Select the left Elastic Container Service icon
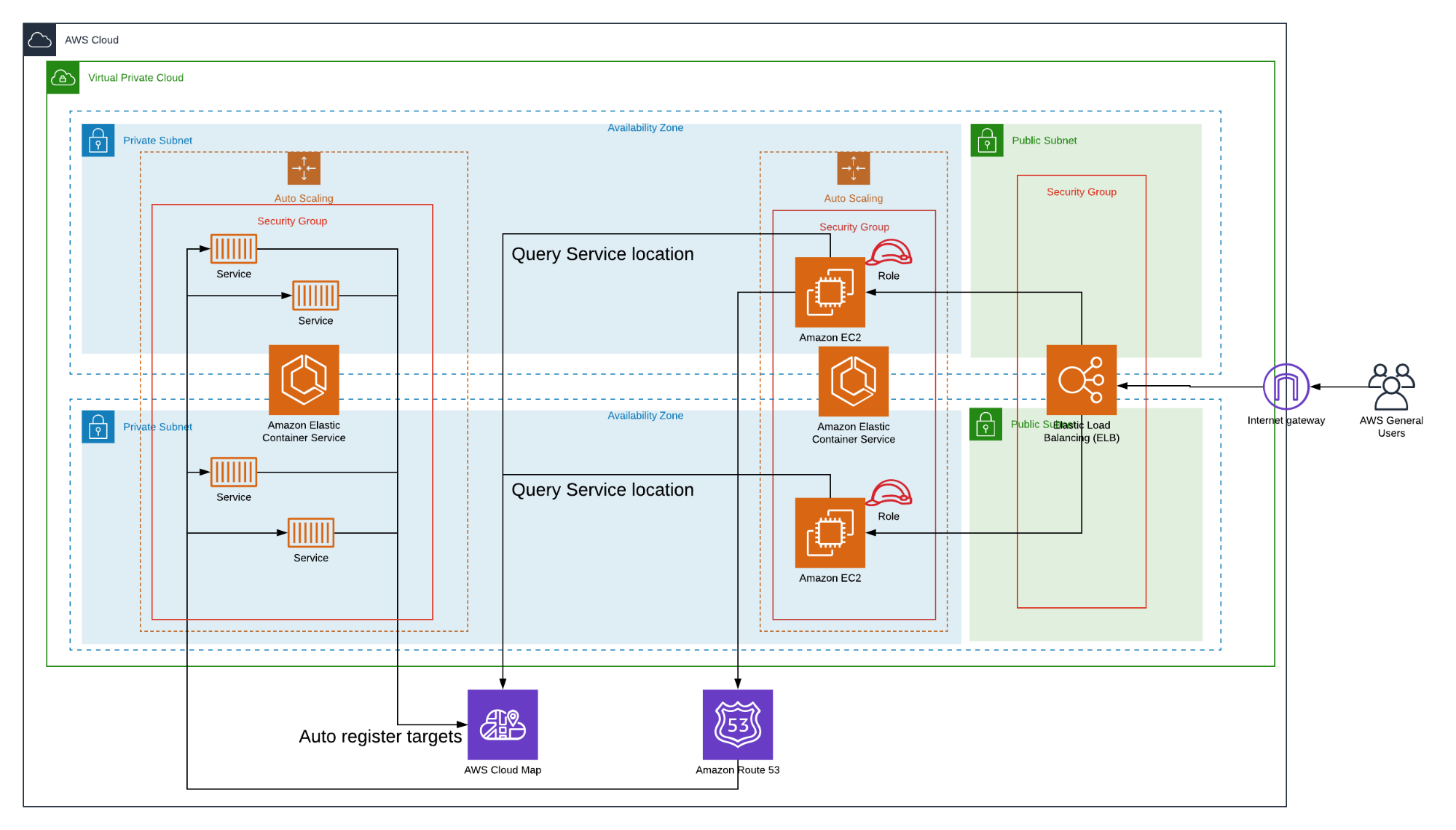This screenshot has height=830, width=1456. pos(304,380)
